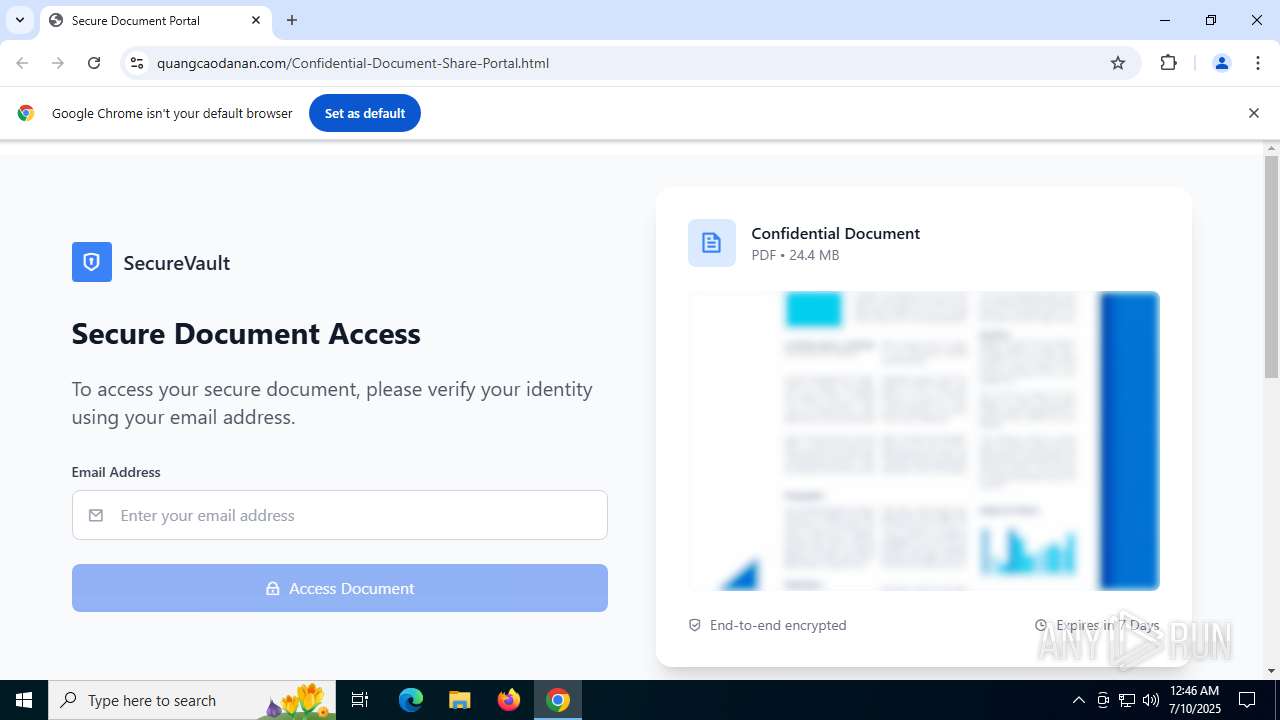Image resolution: width=1280 pixels, height=720 pixels.
Task: Open the tab search dropdown arrow
Action: pos(20,20)
